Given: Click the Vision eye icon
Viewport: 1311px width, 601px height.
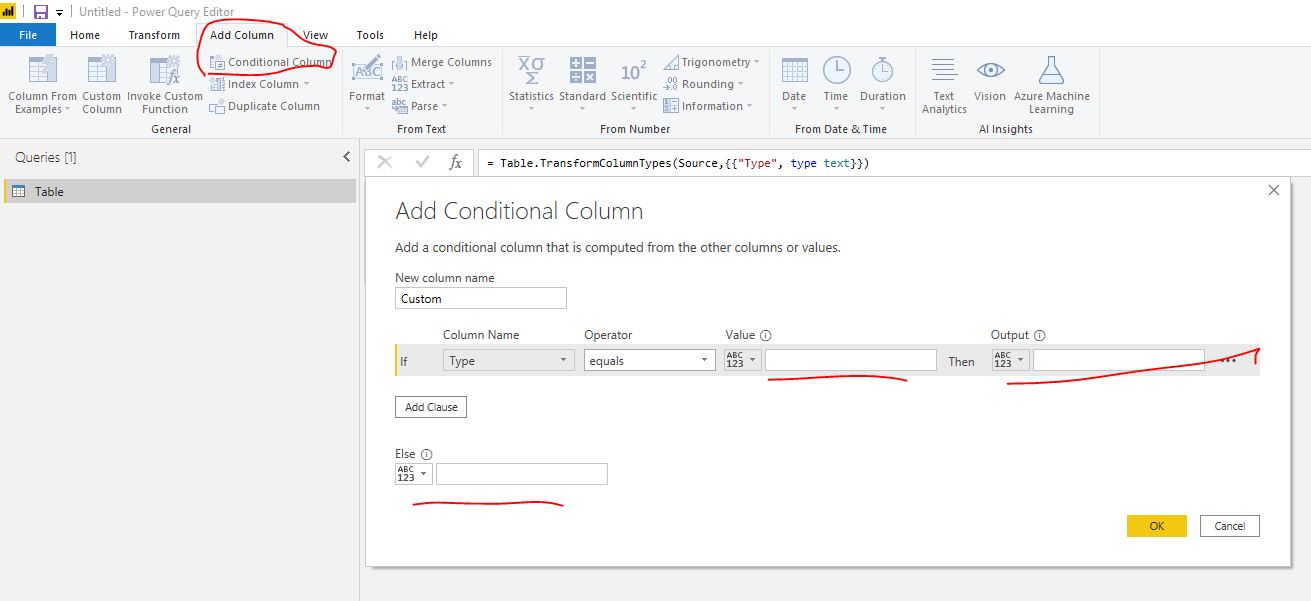Looking at the screenshot, I should tap(990, 70).
